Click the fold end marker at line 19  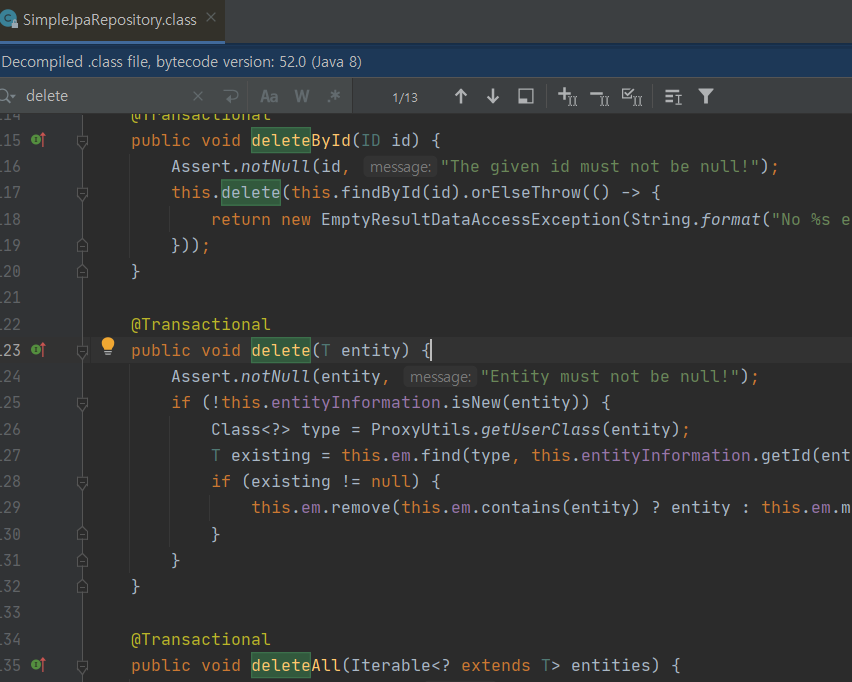[83, 246]
